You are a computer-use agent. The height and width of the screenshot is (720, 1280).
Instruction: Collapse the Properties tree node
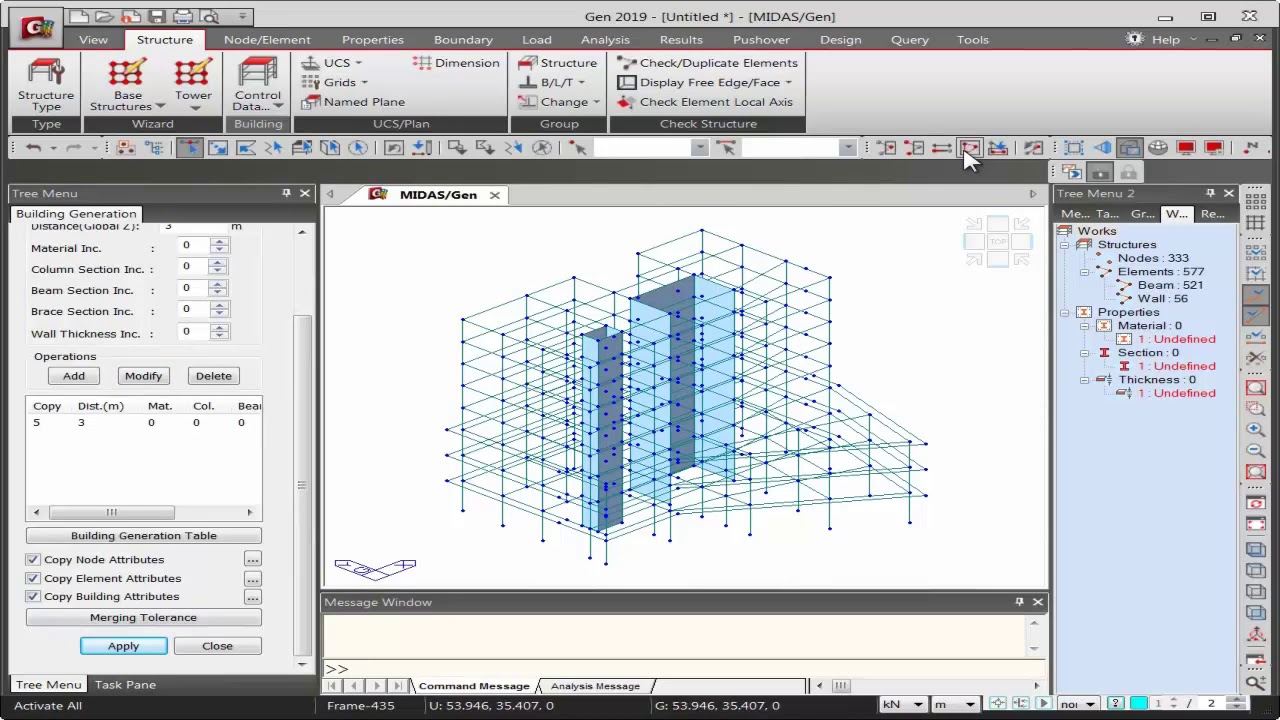pos(1066,312)
